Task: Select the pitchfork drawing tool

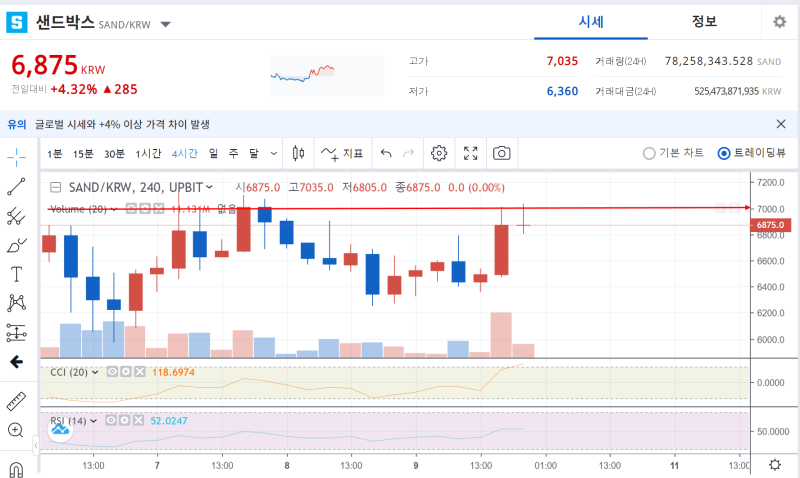Action: pos(16,216)
